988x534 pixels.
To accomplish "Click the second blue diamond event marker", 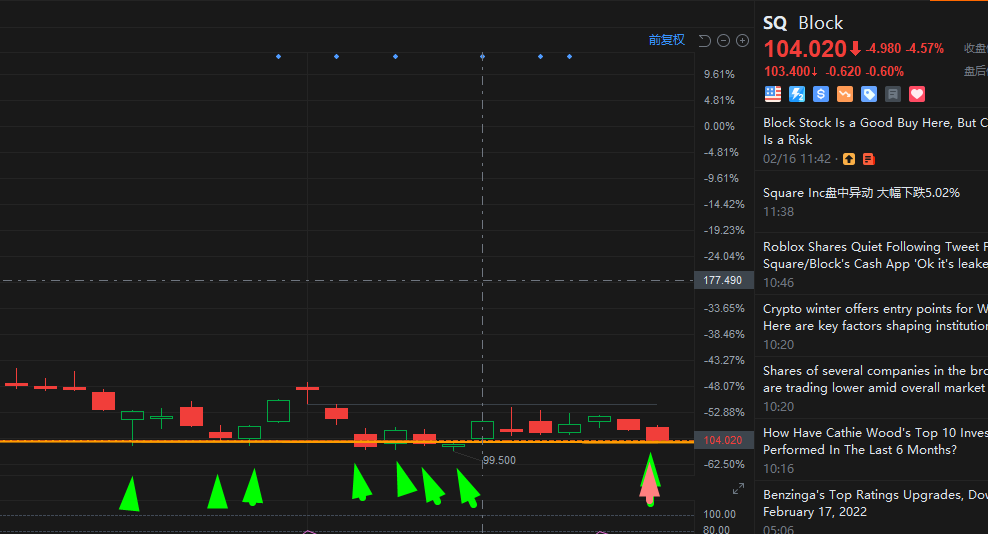I will click(x=336, y=57).
